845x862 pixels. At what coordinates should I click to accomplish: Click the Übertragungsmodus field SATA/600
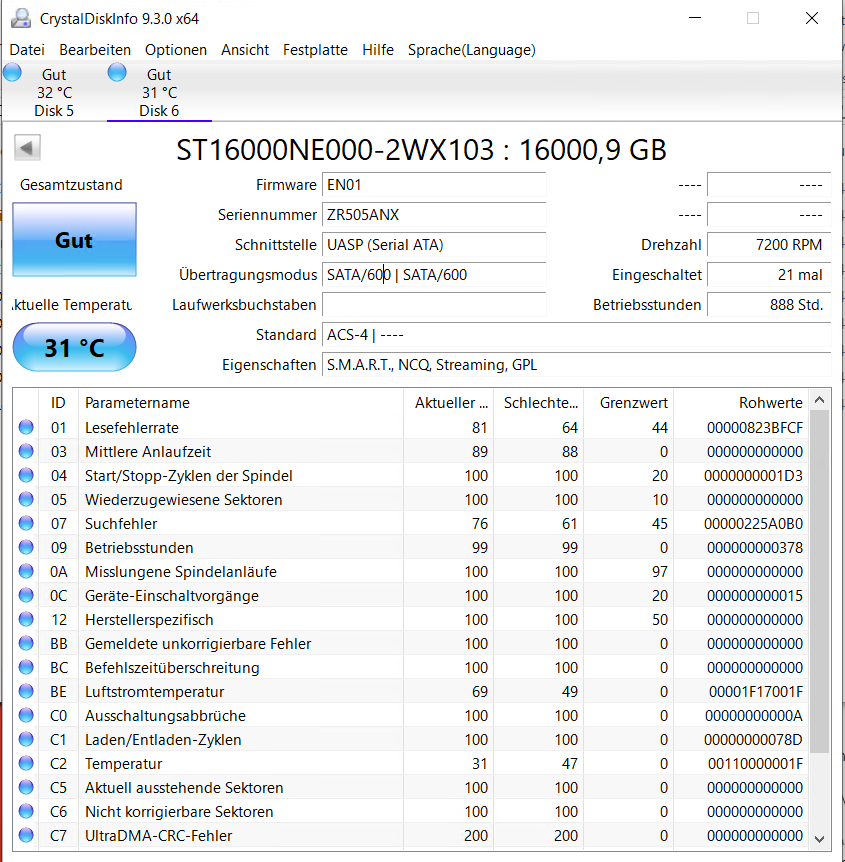434,274
